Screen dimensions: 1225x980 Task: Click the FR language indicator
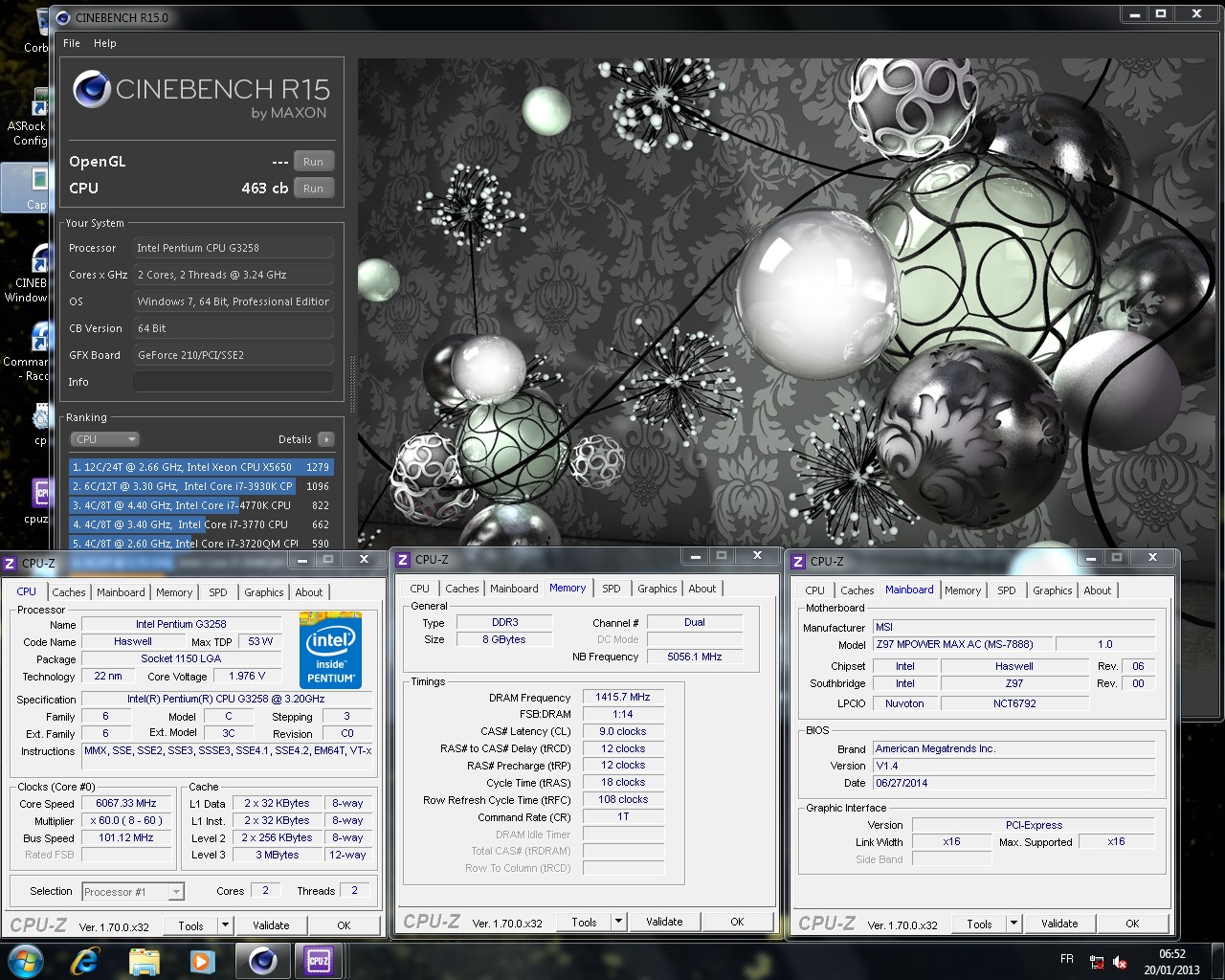tap(1066, 959)
